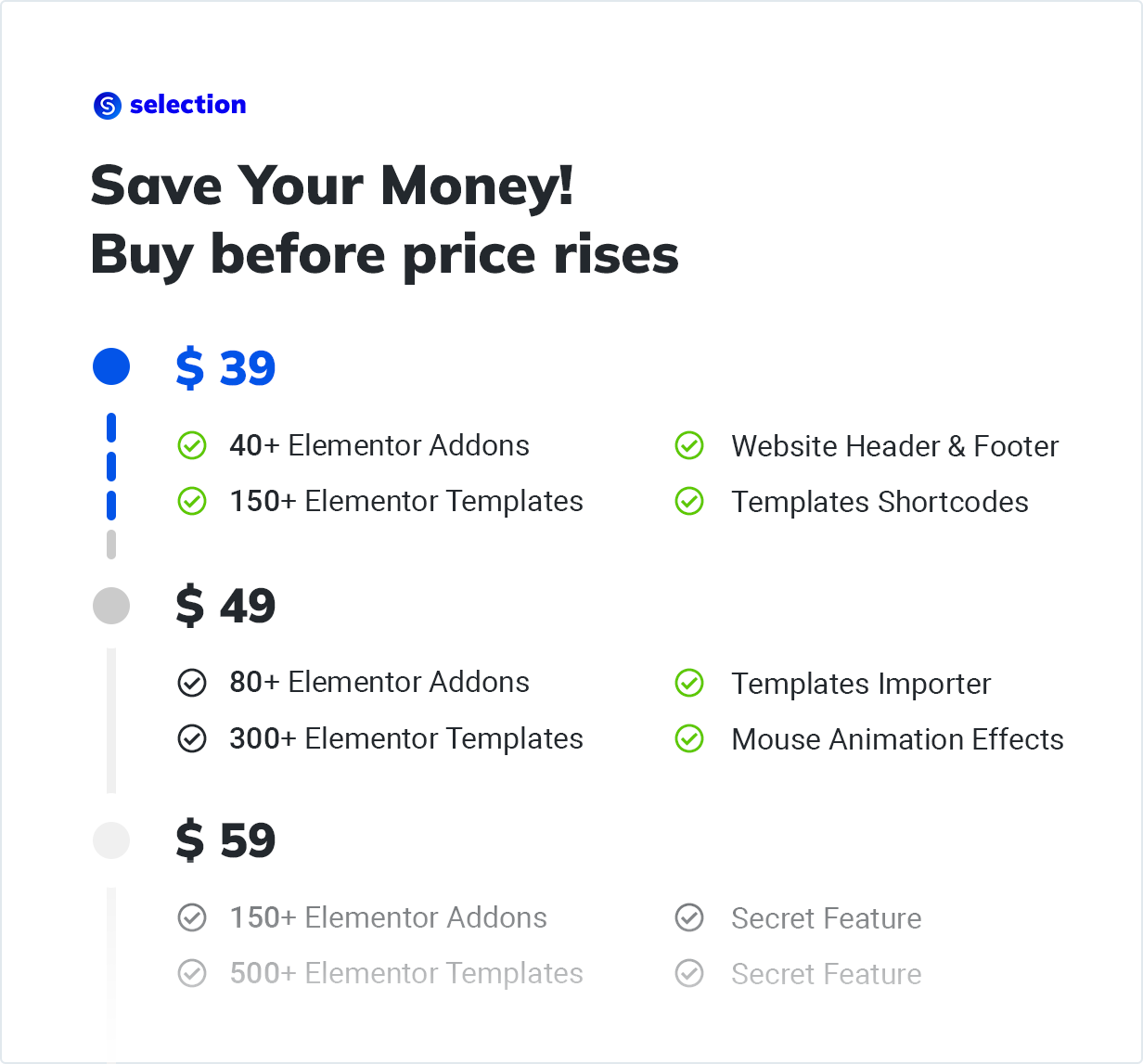The height and width of the screenshot is (1064, 1143).
Task: Click the blue $39 timeline dot
Action: (111, 367)
